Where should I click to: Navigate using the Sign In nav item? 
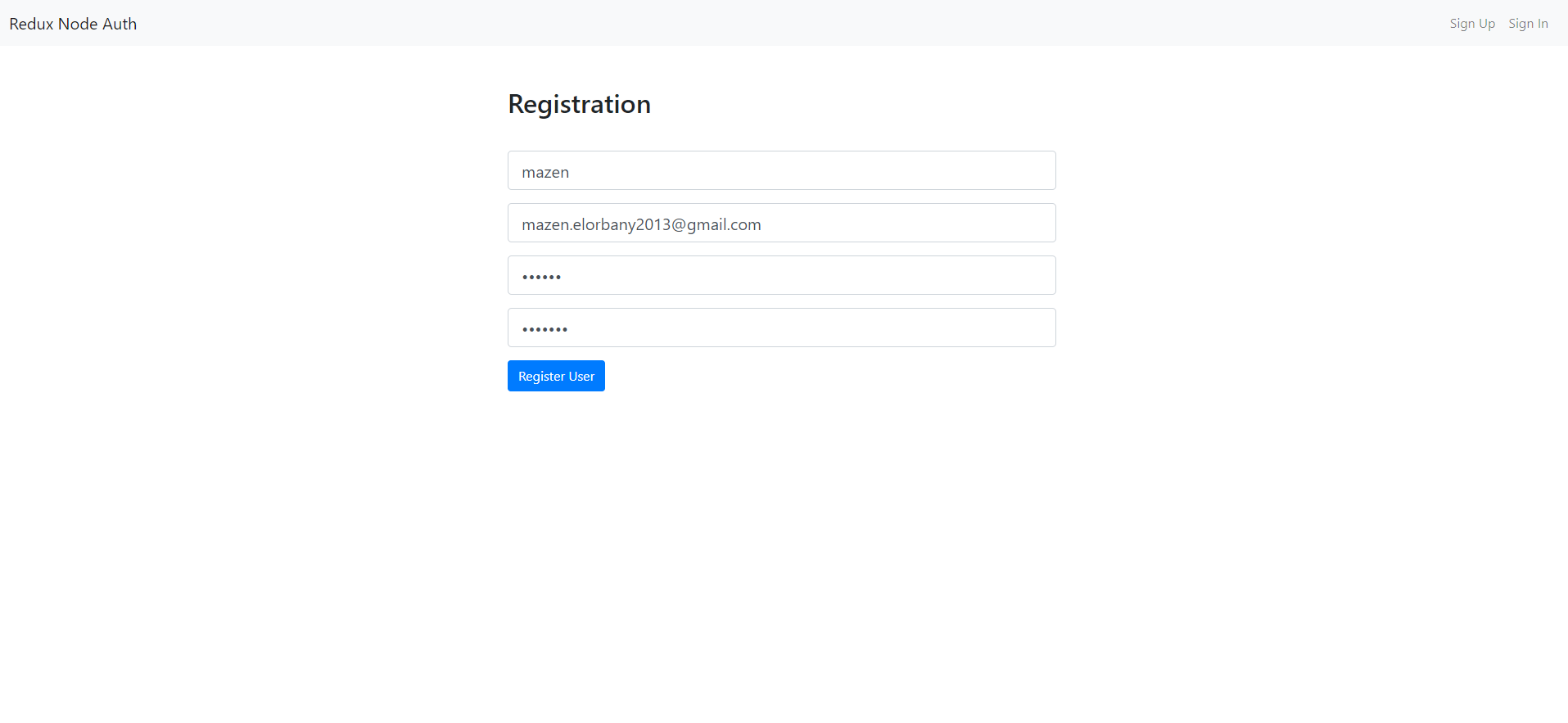click(x=1528, y=23)
